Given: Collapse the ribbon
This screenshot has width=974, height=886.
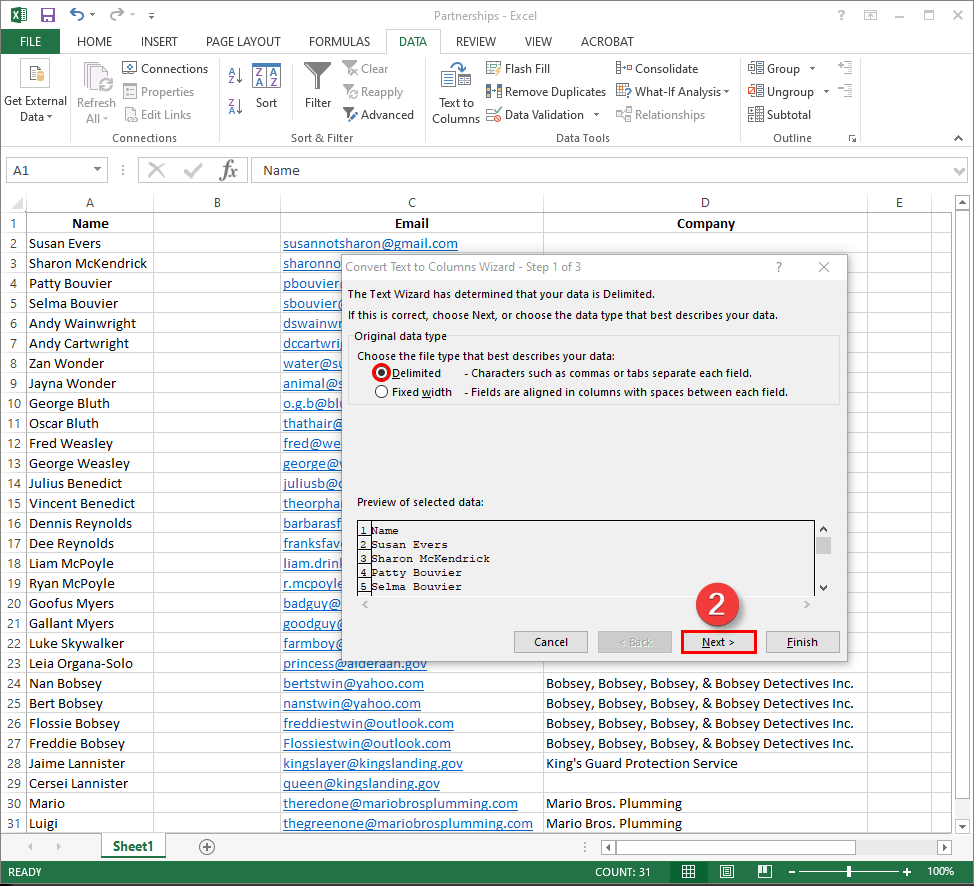Looking at the screenshot, I should coord(958,138).
